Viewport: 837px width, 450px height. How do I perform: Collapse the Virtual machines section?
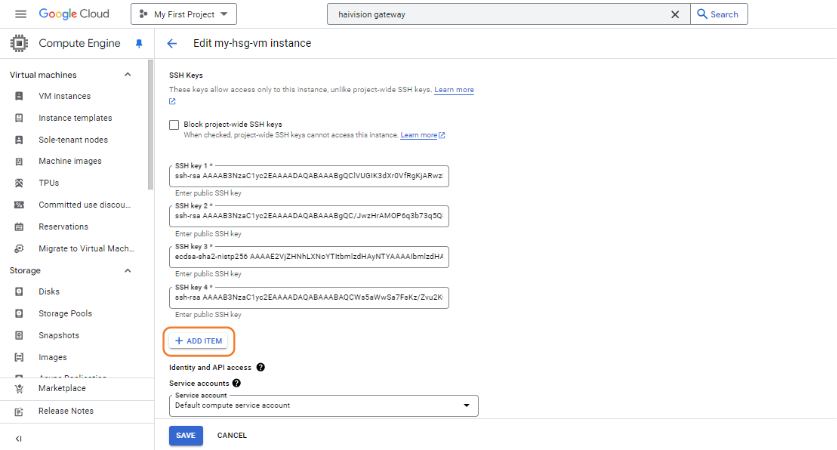click(x=127, y=75)
